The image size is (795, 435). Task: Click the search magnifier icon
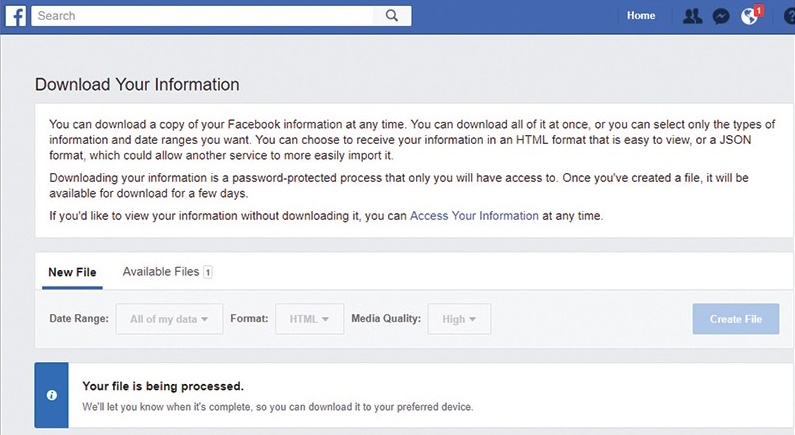pos(392,16)
